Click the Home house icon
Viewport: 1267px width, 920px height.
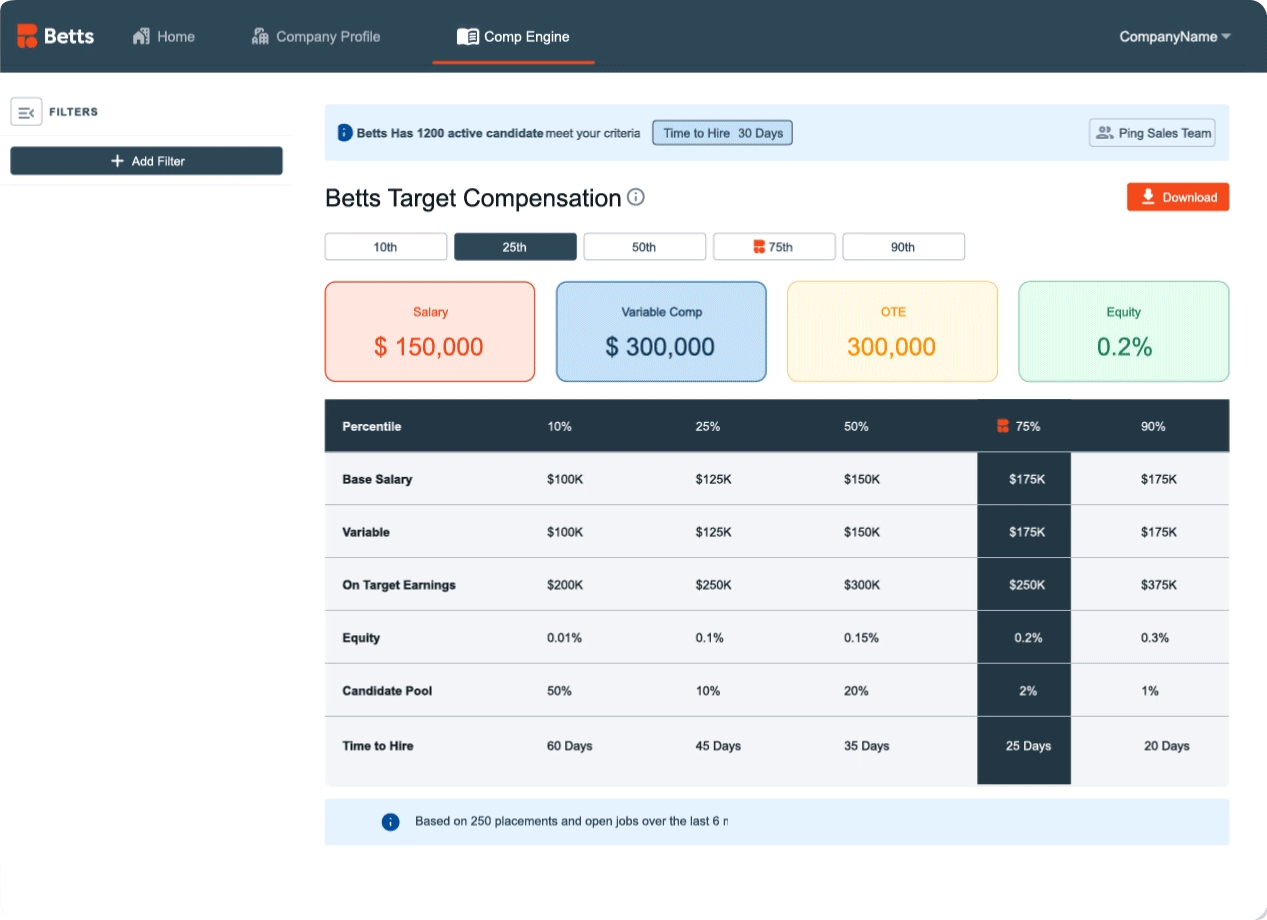point(141,37)
